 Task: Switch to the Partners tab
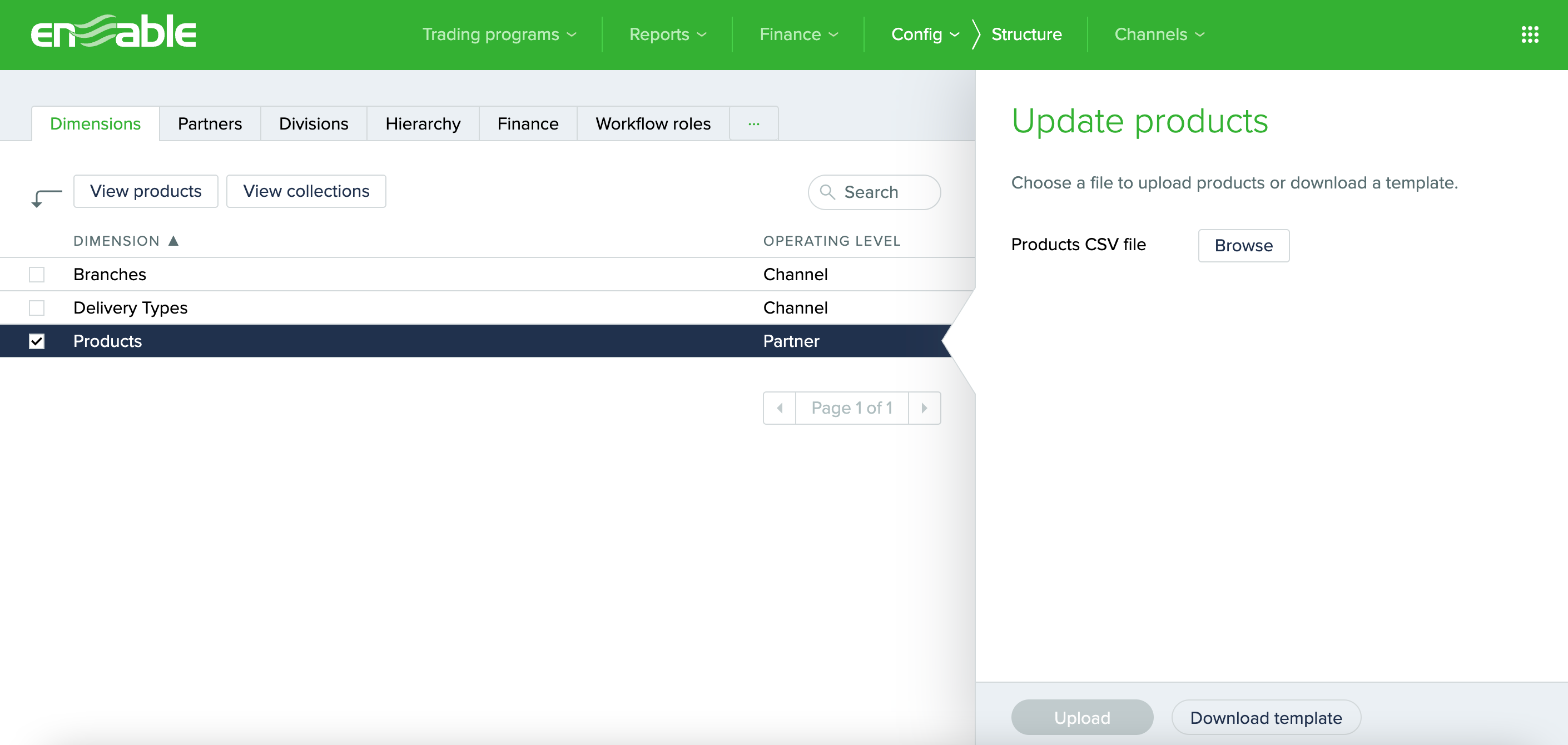point(210,123)
